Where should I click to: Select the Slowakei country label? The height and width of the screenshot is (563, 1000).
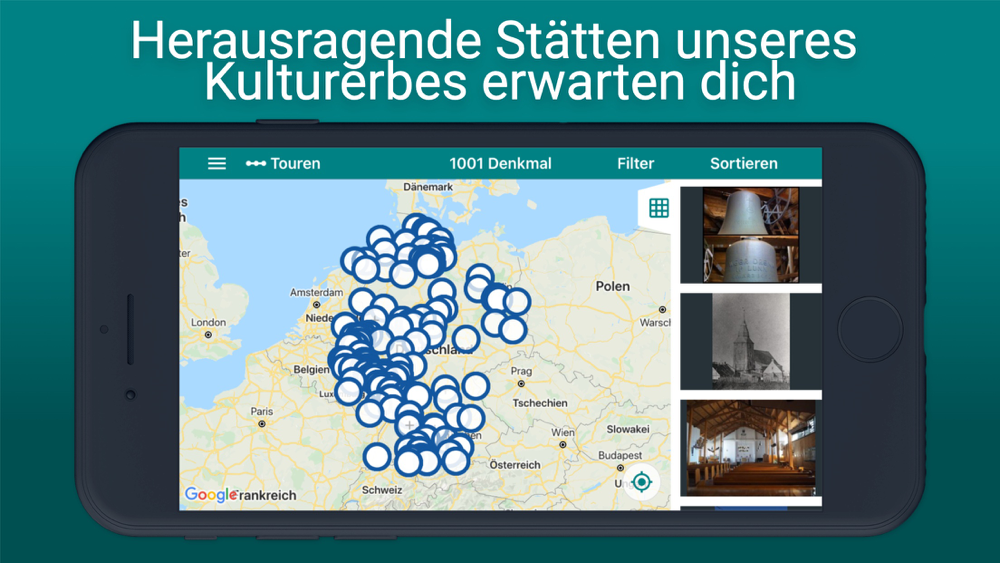628,429
